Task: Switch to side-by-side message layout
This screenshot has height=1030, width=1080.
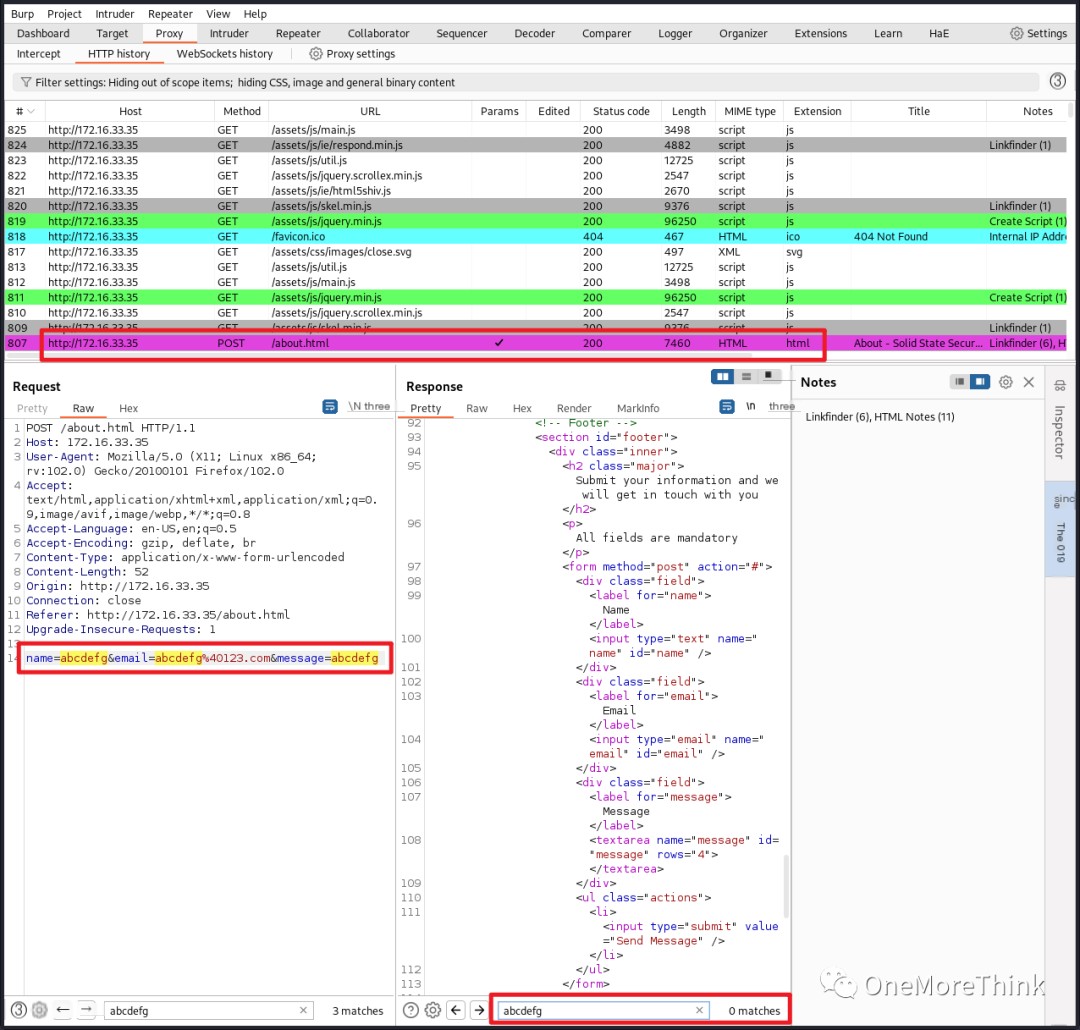Action: (x=722, y=376)
